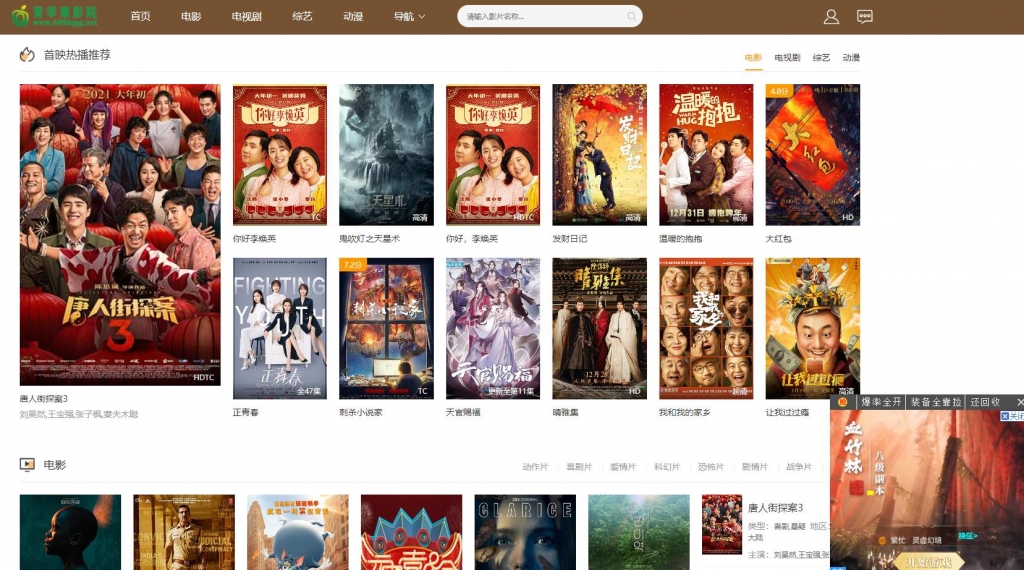
Task: Click 爆率全开 tab on game ad
Action: click(881, 402)
